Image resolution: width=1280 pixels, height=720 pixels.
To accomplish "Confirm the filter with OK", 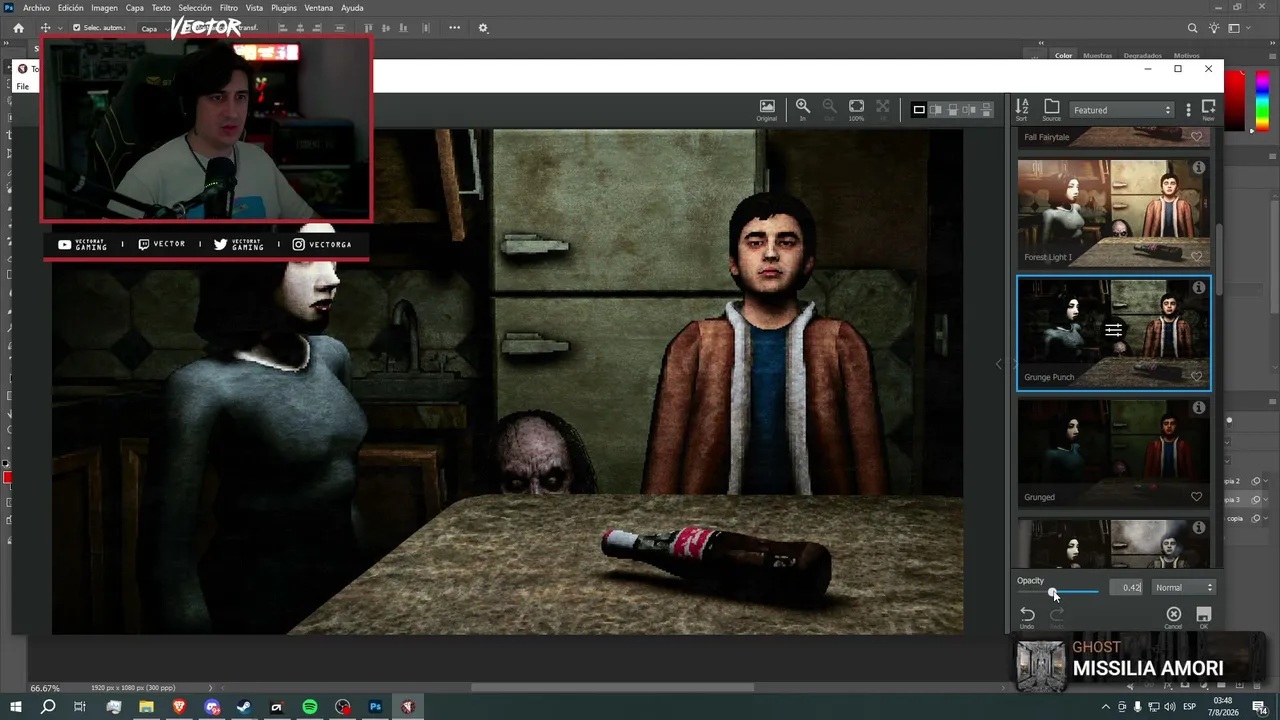I will 1204,616.
